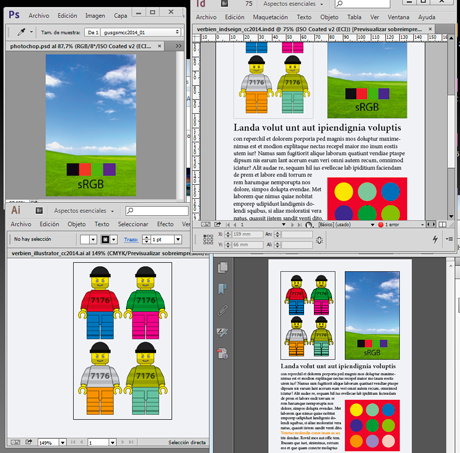Viewport: 460px width, 453px height.
Task: Click the InDesign preflight profile circle icon
Action: pyautogui.click(x=309, y=225)
